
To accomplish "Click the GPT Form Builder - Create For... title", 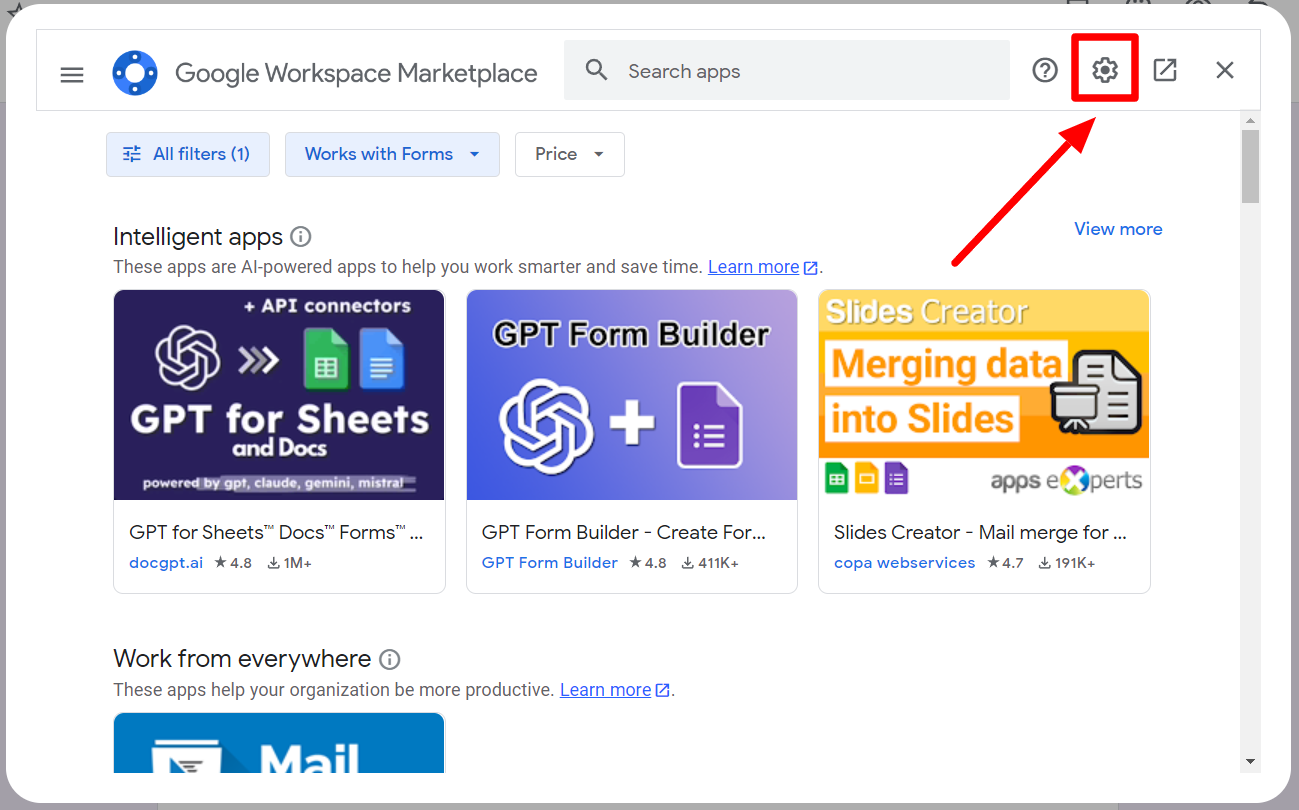I will (624, 532).
